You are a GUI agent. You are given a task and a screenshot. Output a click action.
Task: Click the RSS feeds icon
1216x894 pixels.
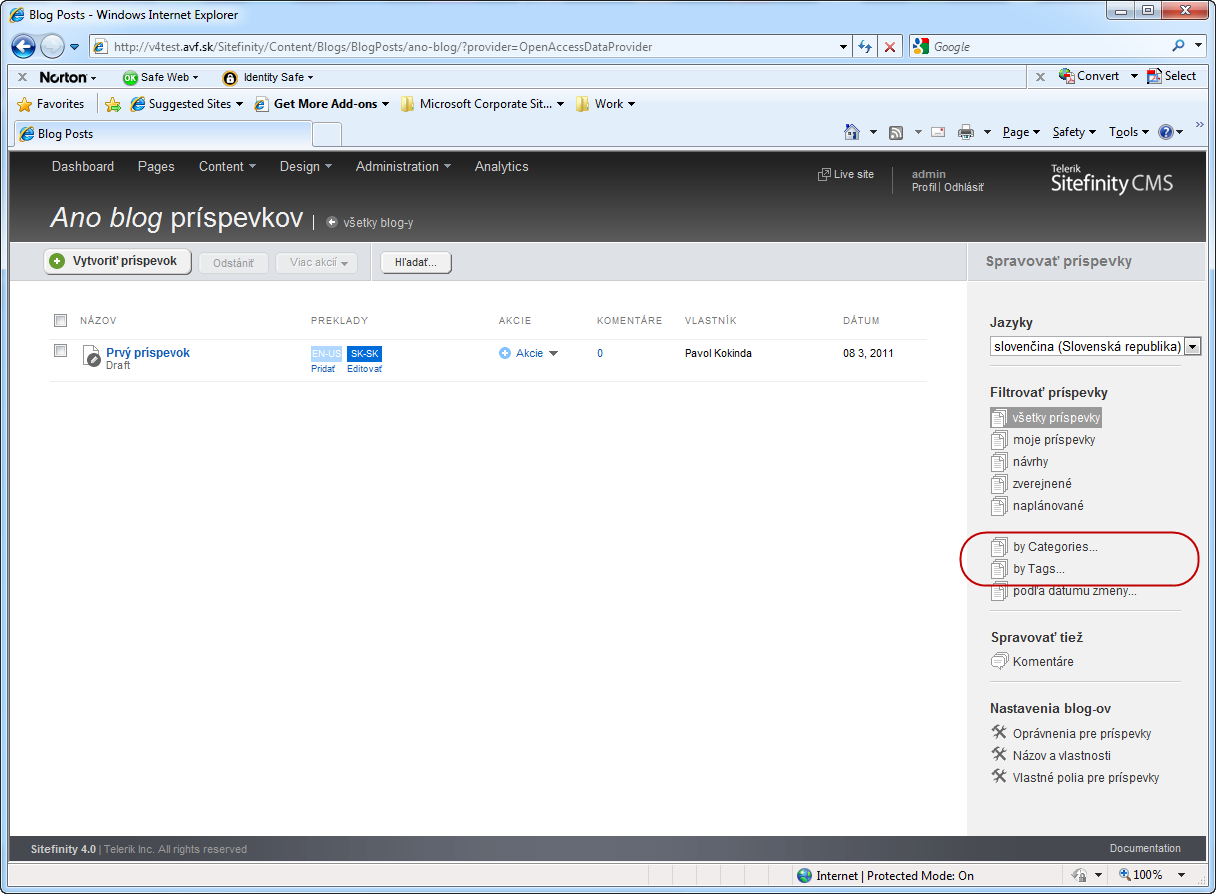897,132
